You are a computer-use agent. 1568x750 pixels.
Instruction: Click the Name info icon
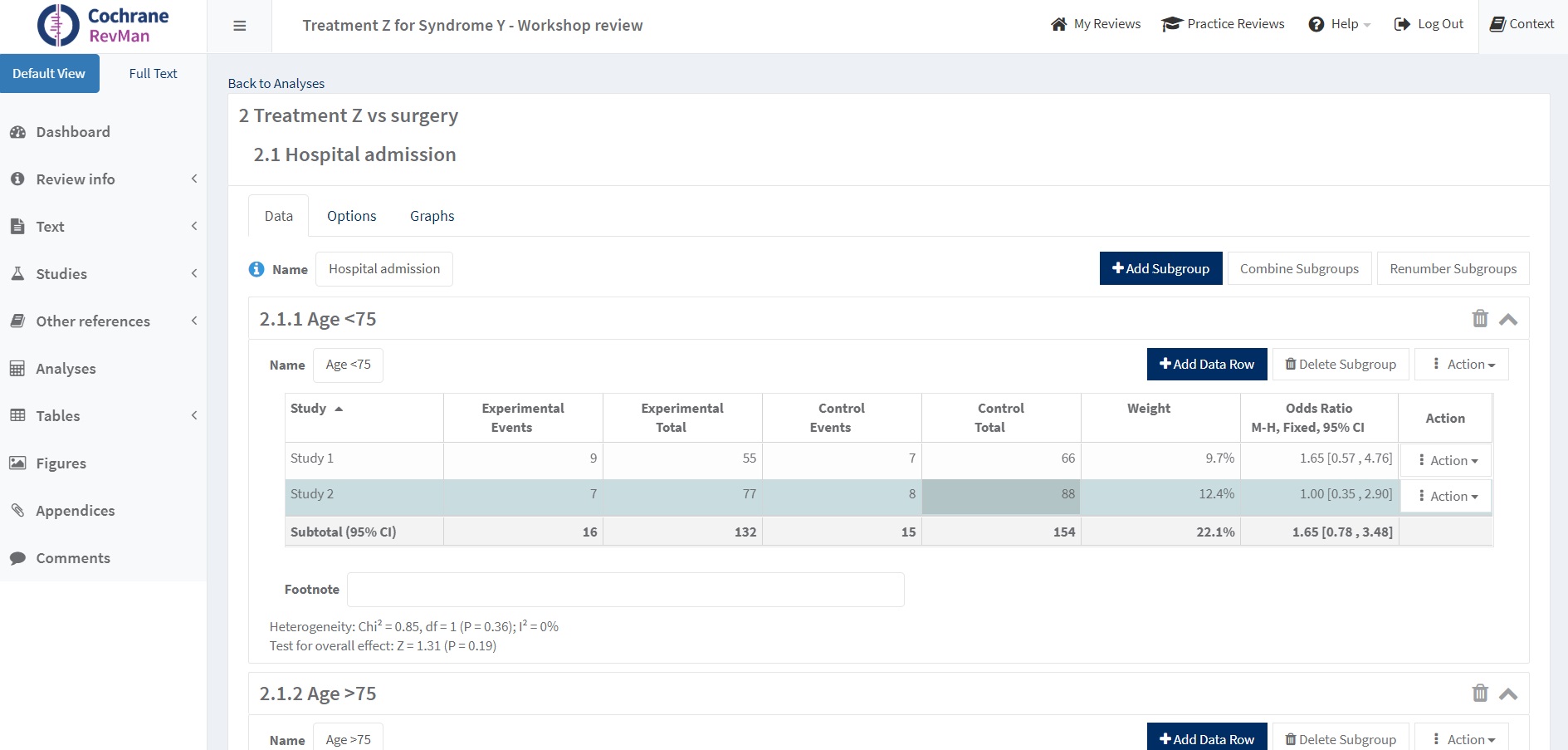(256, 269)
